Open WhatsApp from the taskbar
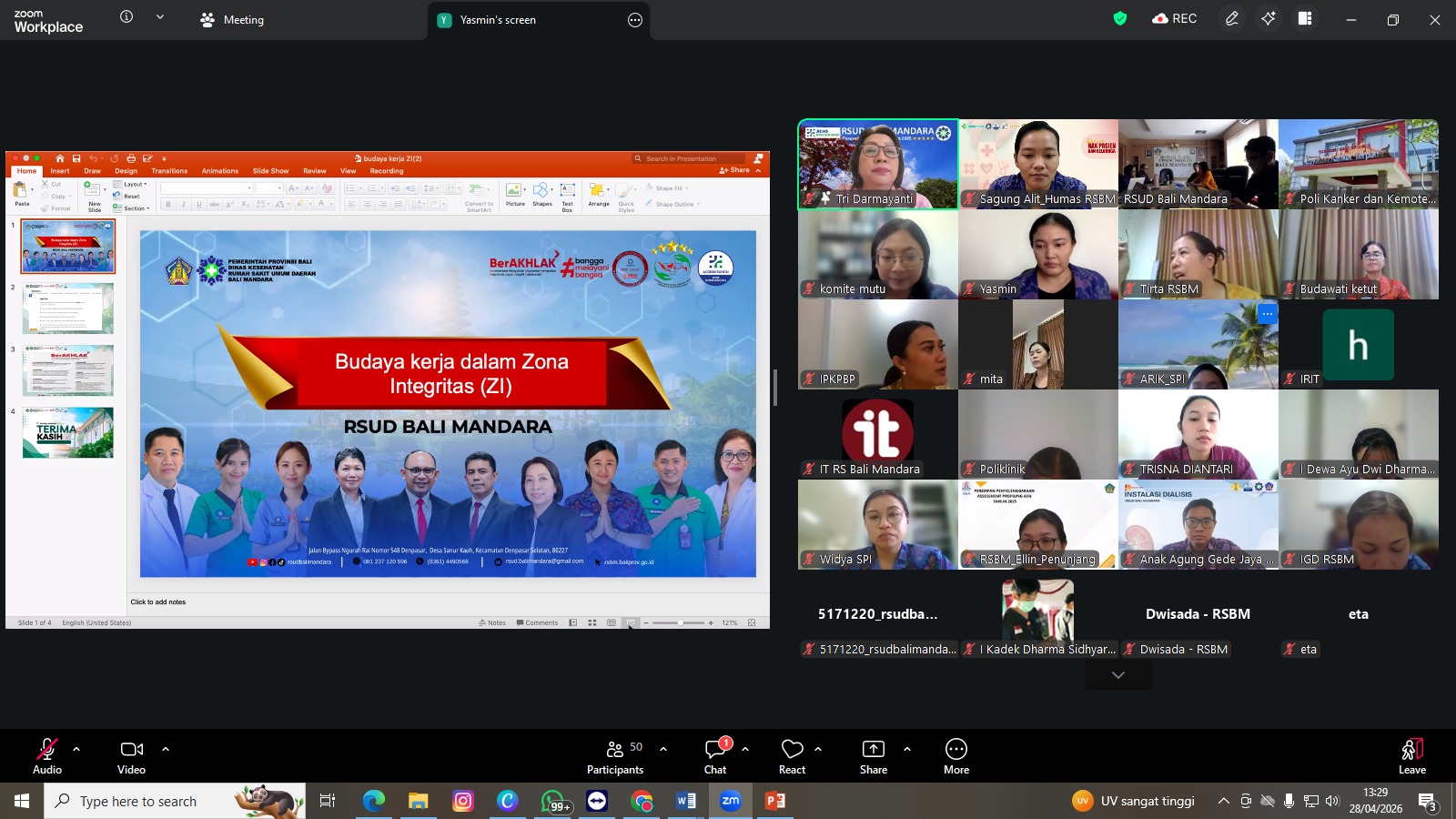This screenshot has height=819, width=1456. [554, 801]
